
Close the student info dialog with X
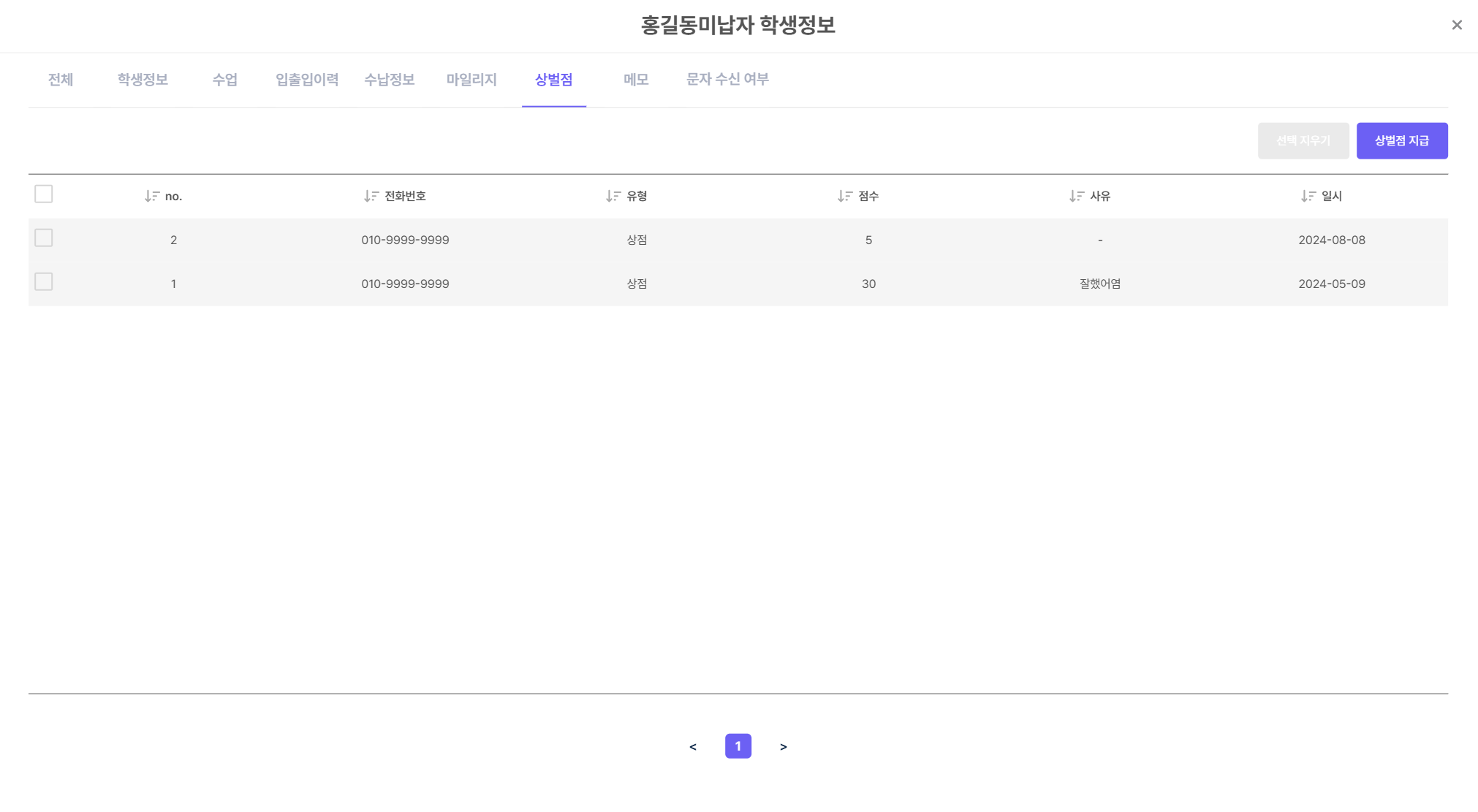[x=1457, y=25]
